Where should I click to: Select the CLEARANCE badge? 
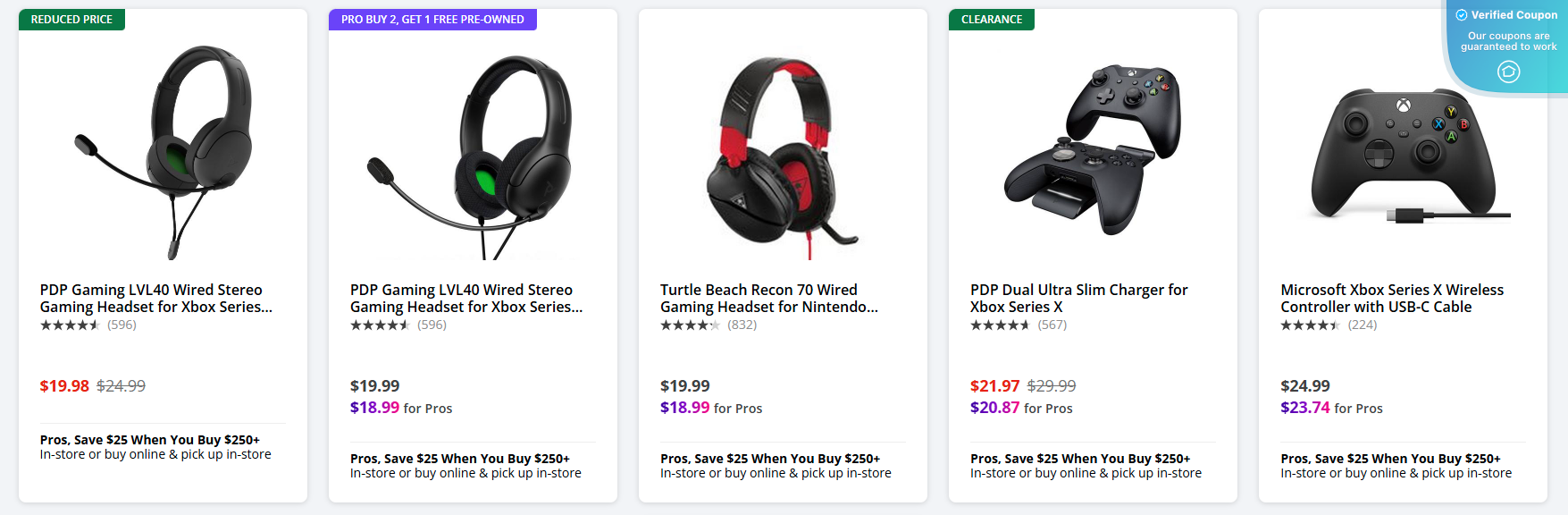(992, 19)
